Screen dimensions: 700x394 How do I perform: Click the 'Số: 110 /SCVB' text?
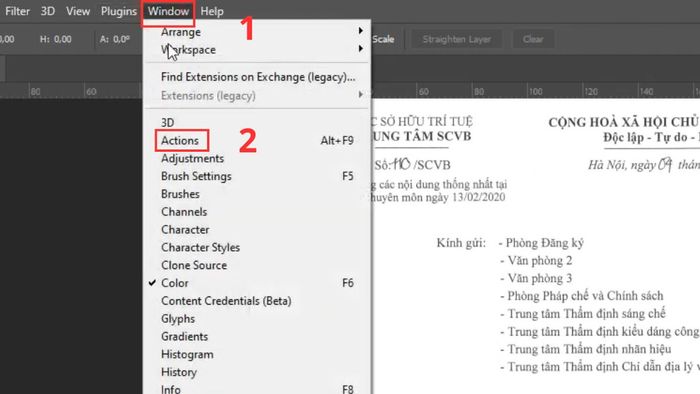click(412, 165)
